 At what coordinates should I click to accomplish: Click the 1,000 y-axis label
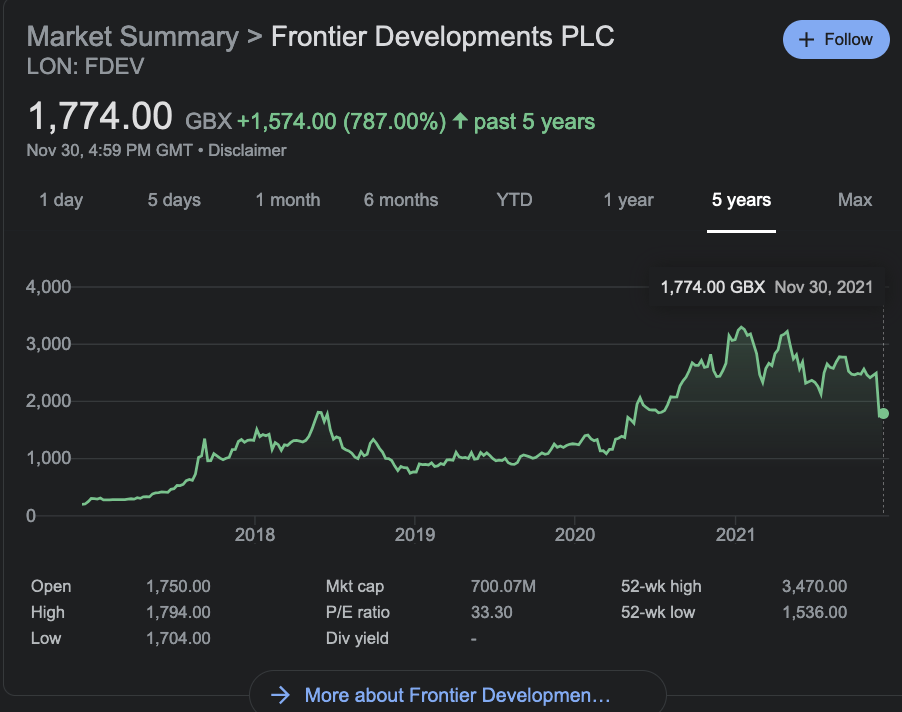[x=48, y=458]
